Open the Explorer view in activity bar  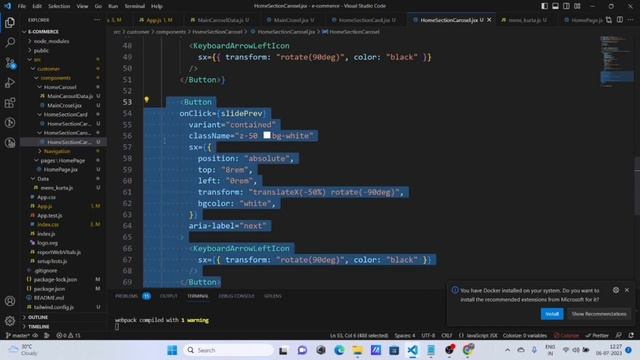click(x=10, y=22)
